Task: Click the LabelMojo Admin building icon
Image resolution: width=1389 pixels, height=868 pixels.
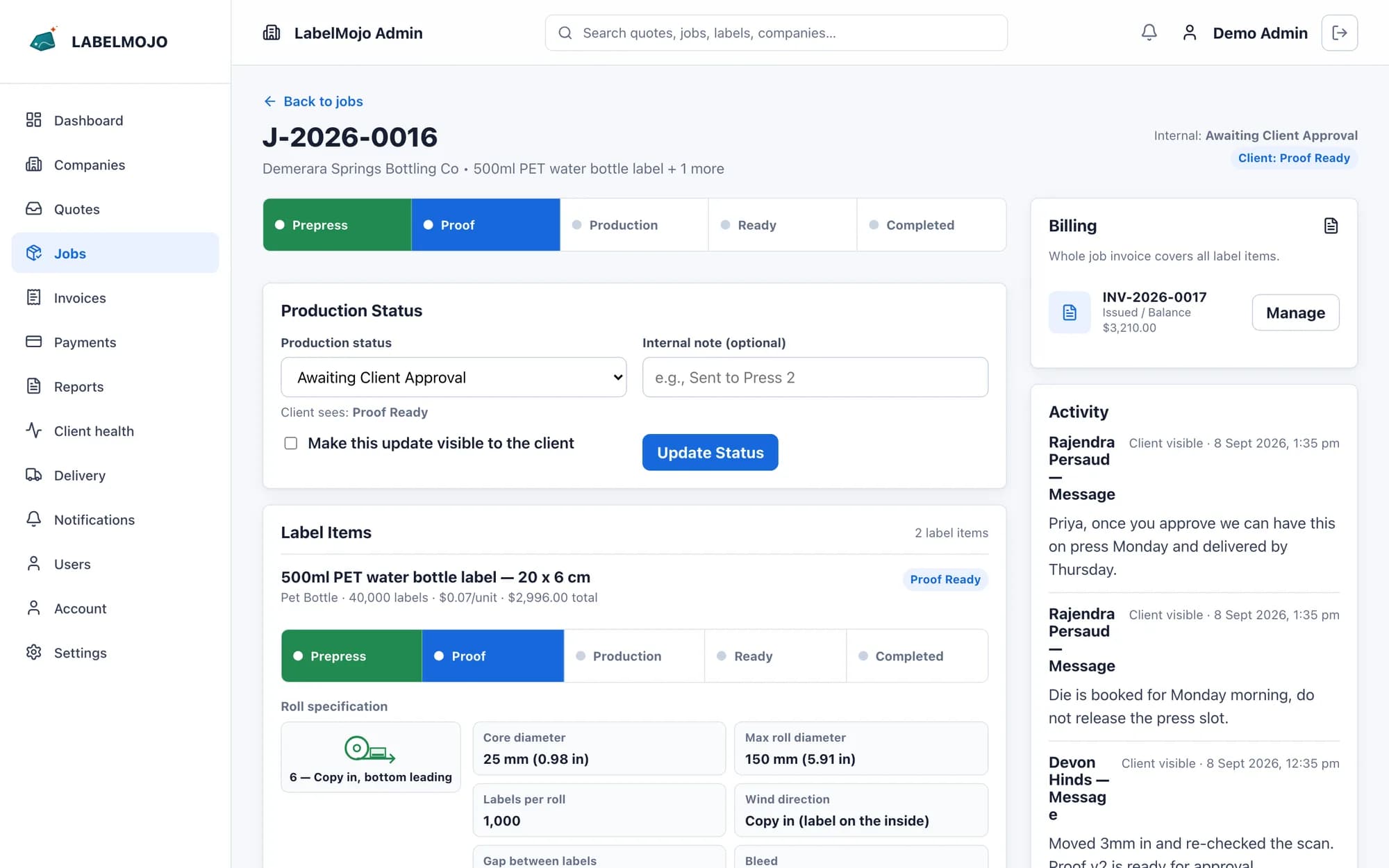Action: pyautogui.click(x=272, y=33)
